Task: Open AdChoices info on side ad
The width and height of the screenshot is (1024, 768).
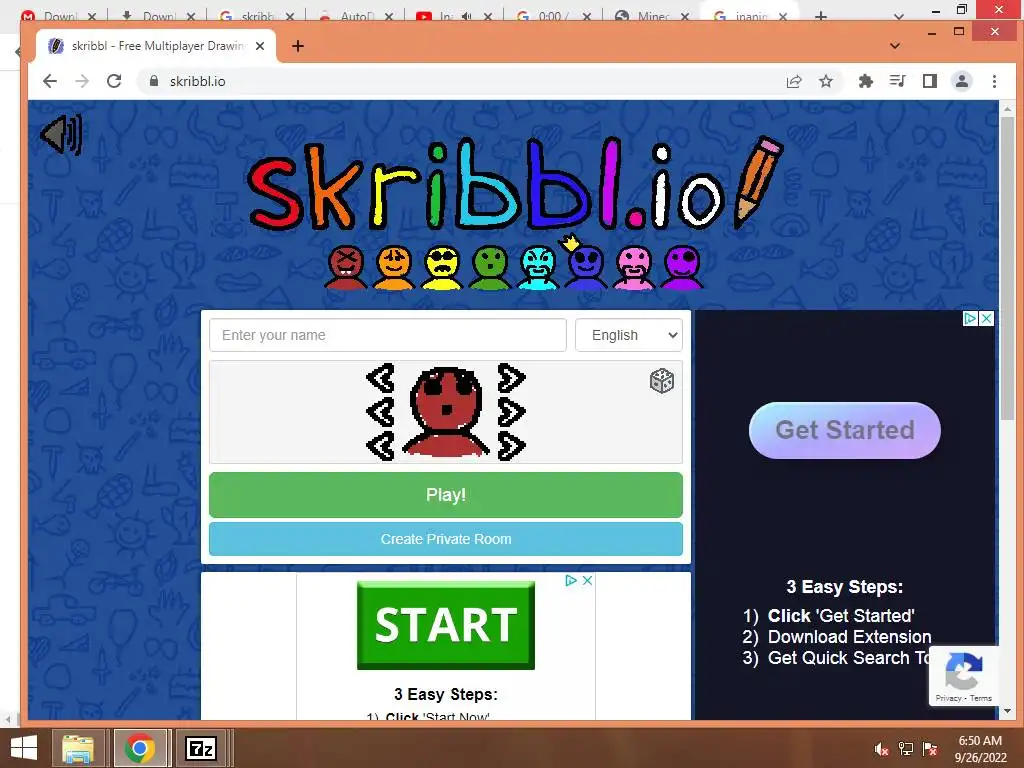Action: click(x=970, y=319)
